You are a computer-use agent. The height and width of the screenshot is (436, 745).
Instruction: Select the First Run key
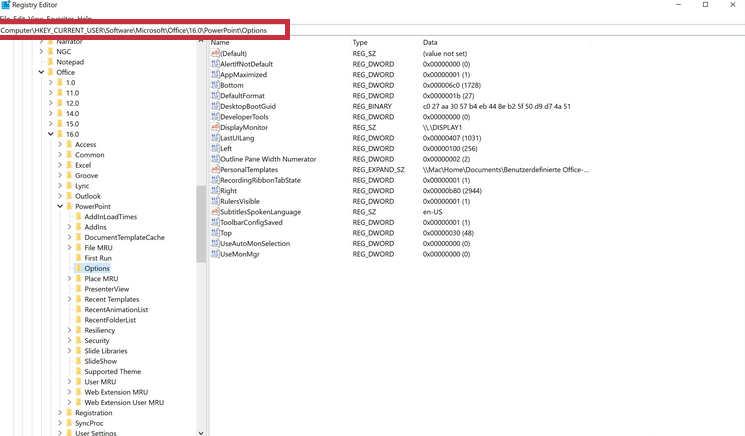pos(98,258)
